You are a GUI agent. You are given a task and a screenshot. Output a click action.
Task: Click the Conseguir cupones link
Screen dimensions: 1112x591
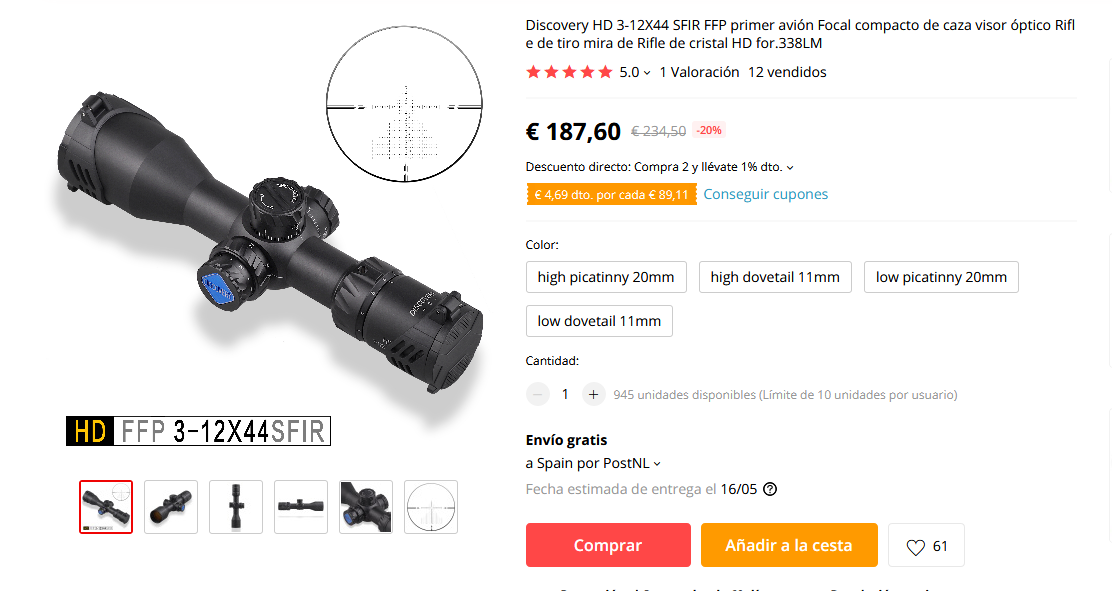(765, 194)
